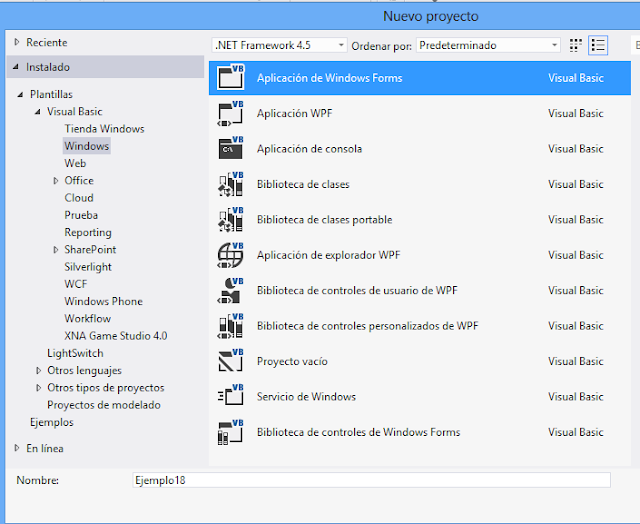Click the Nombre text field containing Ejemplo18
The image size is (640, 524).
point(371,480)
